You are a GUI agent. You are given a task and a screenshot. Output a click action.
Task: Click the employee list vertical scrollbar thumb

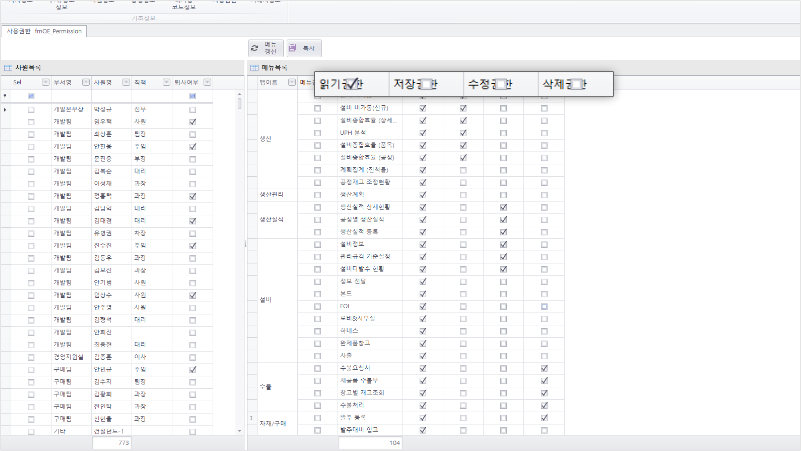coord(239,104)
